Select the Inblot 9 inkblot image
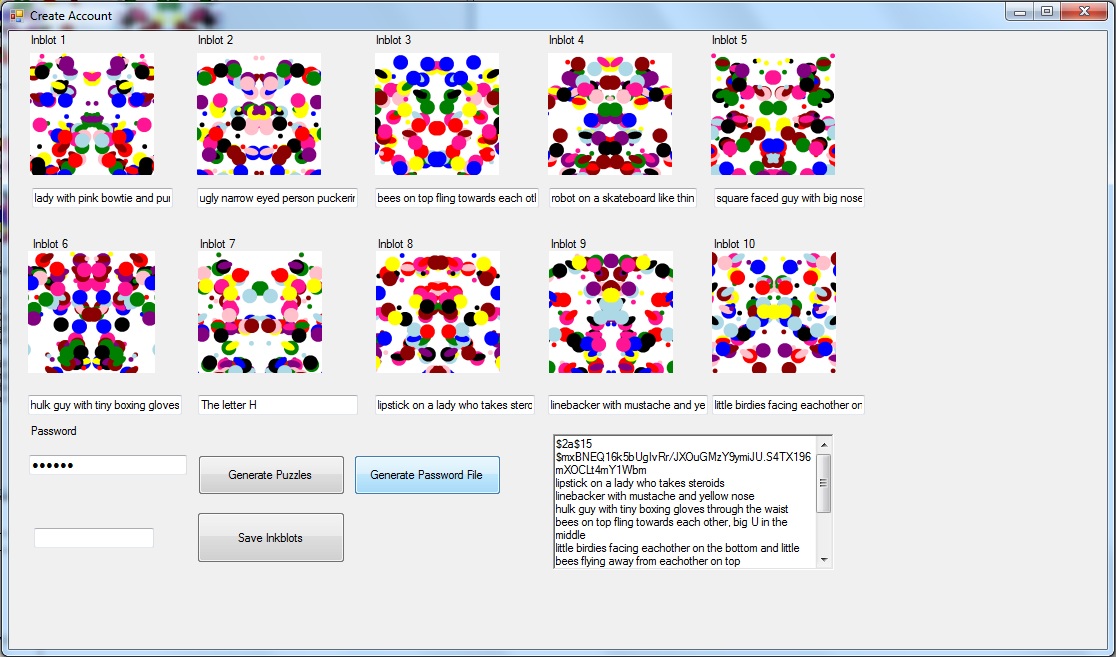 611,312
